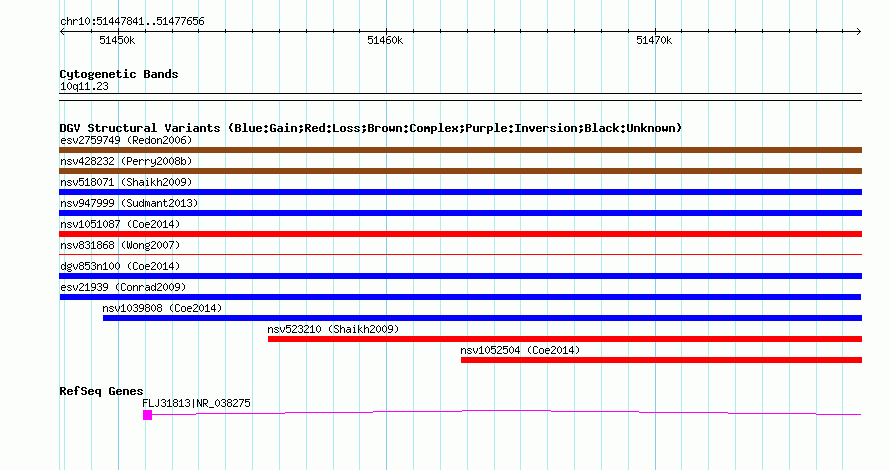The image size is (890, 470).
Task: Open the FLJ31813|NR_038275 gene label
Action: coord(196,403)
